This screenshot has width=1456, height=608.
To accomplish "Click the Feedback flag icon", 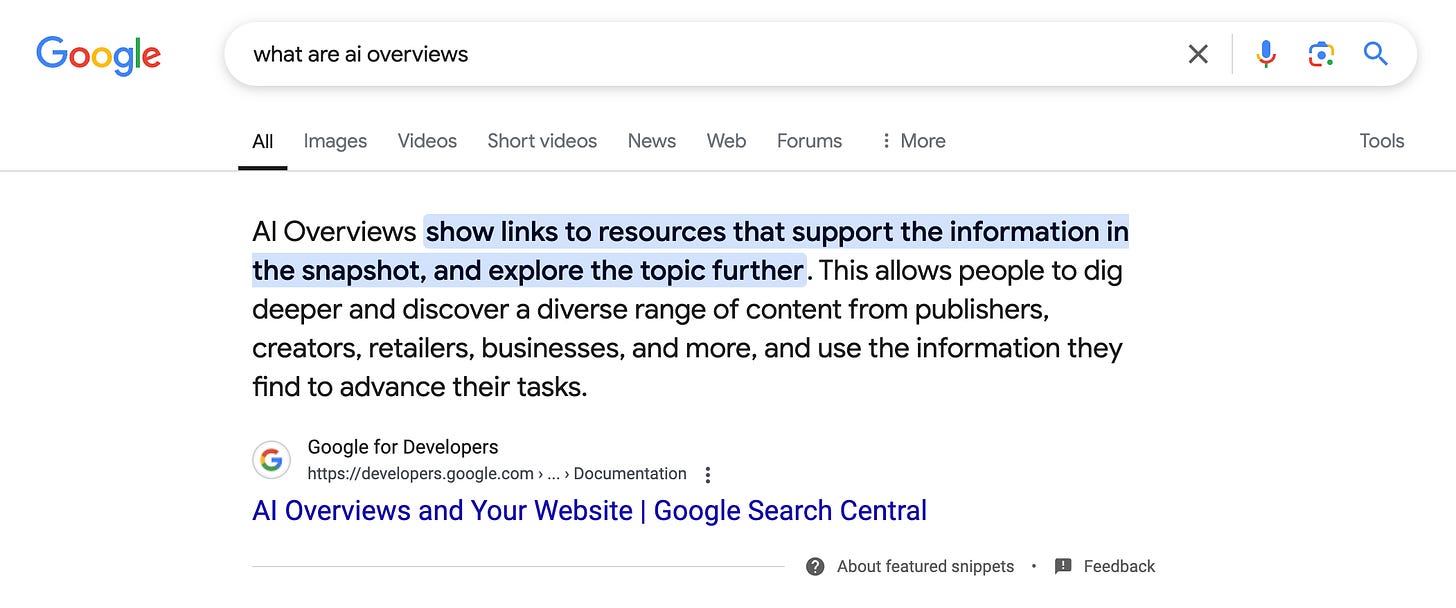I will 1063,566.
